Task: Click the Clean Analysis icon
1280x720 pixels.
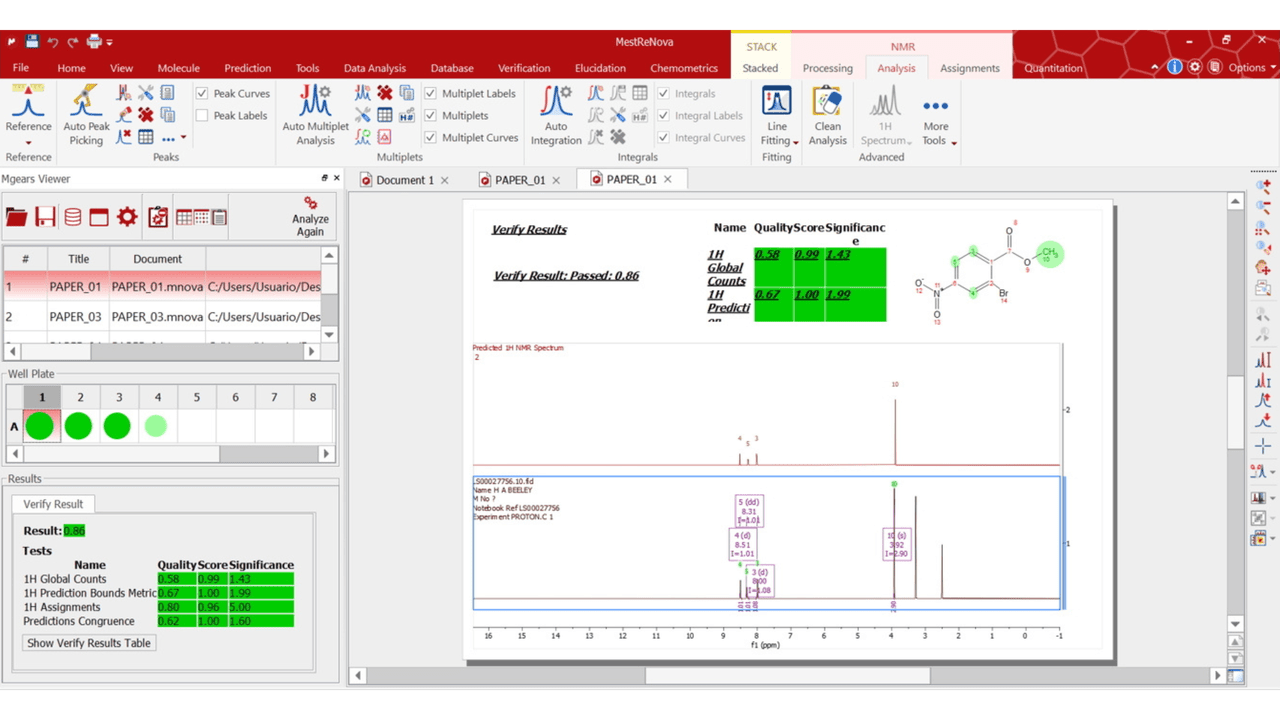Action: click(827, 116)
